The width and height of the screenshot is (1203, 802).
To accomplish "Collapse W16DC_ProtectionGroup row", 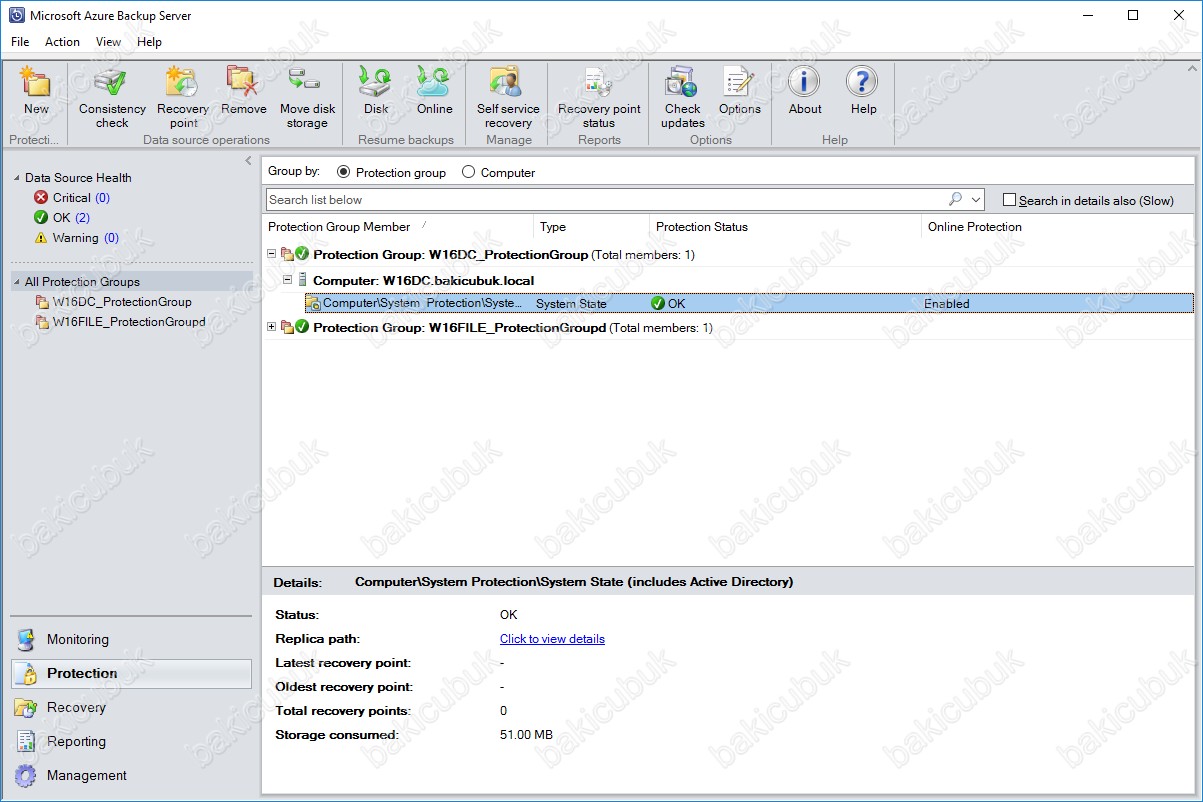I will pos(273,254).
